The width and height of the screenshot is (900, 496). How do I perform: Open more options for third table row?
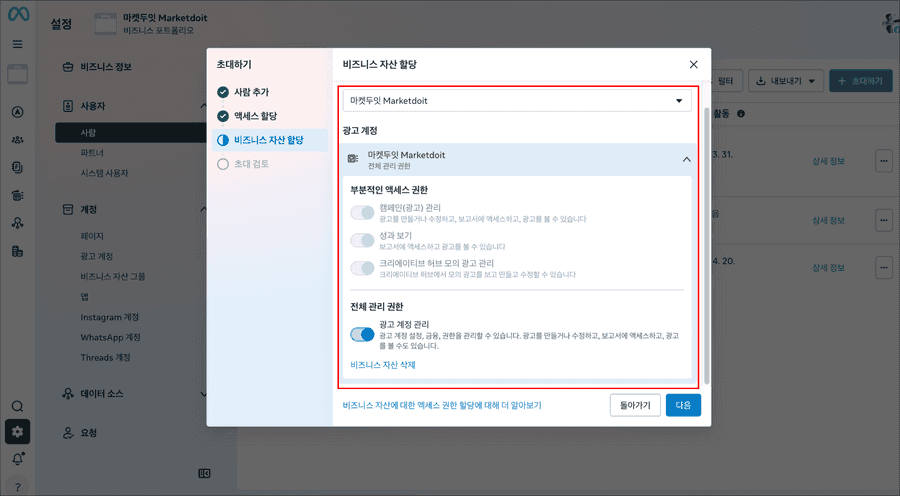(x=883, y=268)
